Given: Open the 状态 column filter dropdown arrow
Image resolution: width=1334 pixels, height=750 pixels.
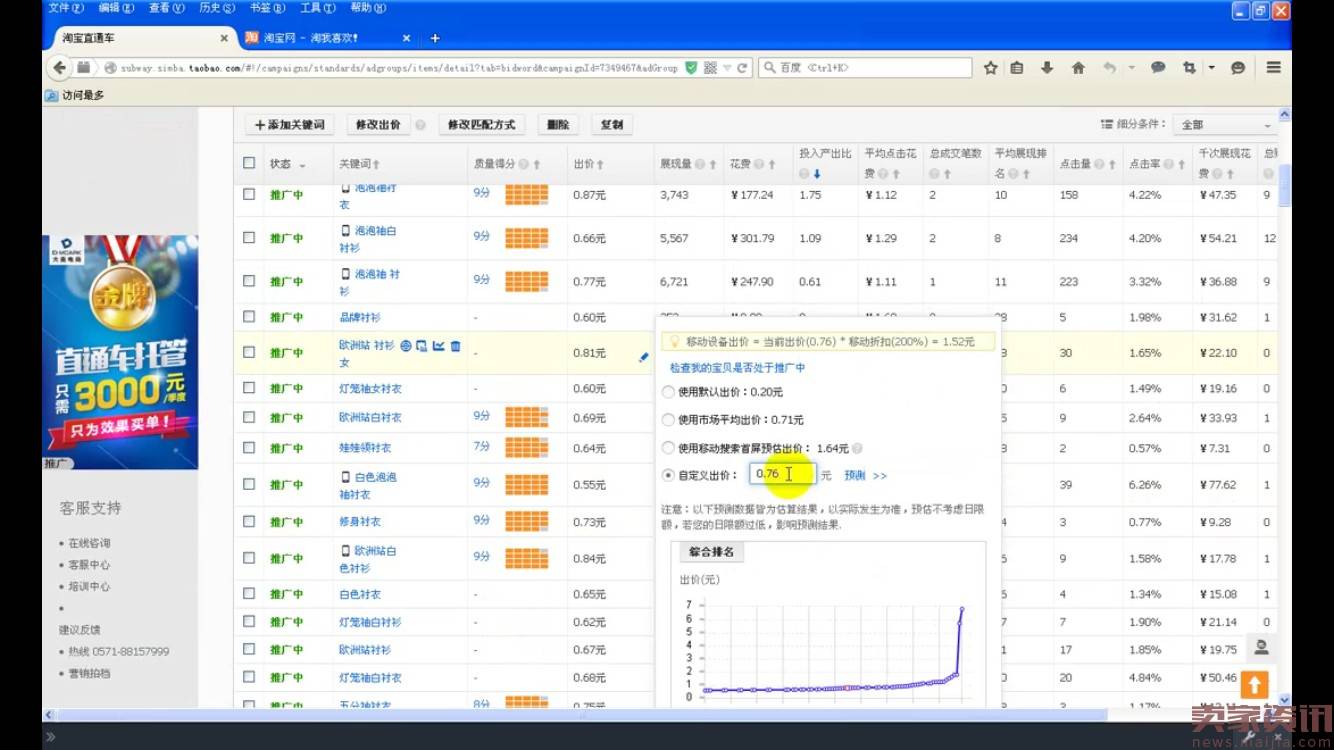Looking at the screenshot, I should click(302, 165).
